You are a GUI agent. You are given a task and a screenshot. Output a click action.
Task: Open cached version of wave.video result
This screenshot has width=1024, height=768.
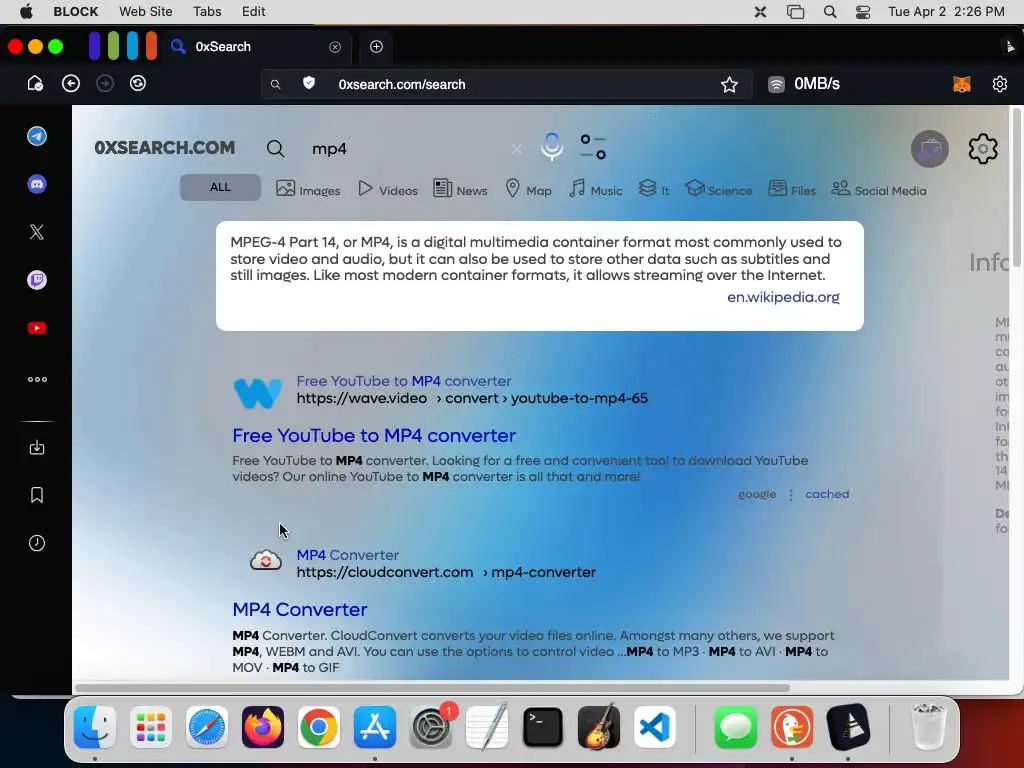coord(827,494)
